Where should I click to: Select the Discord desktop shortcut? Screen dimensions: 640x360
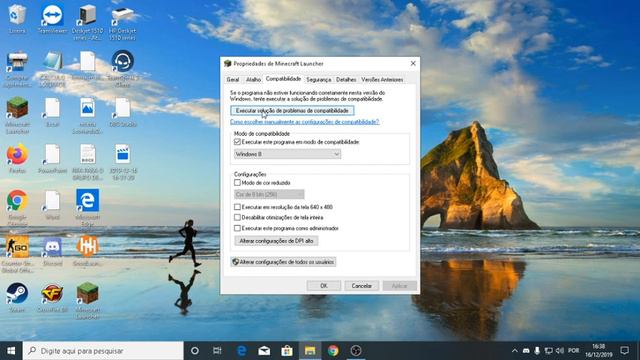point(52,251)
